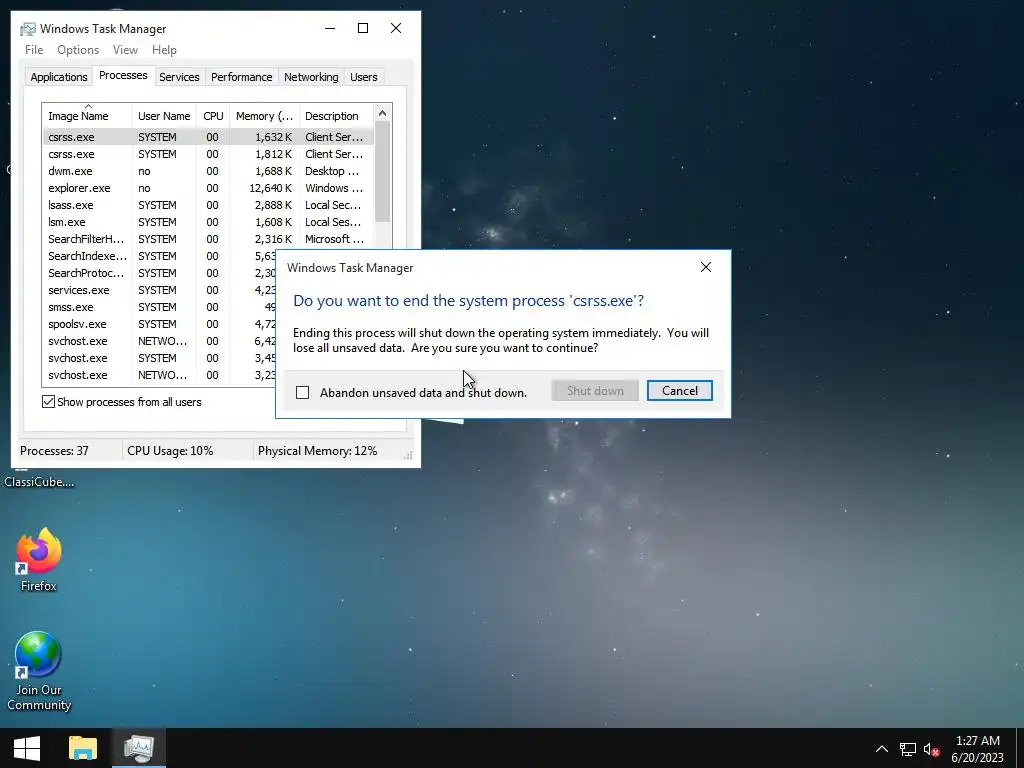
Task: Click Physical Memory: 12% status entry
Action: [317, 451]
